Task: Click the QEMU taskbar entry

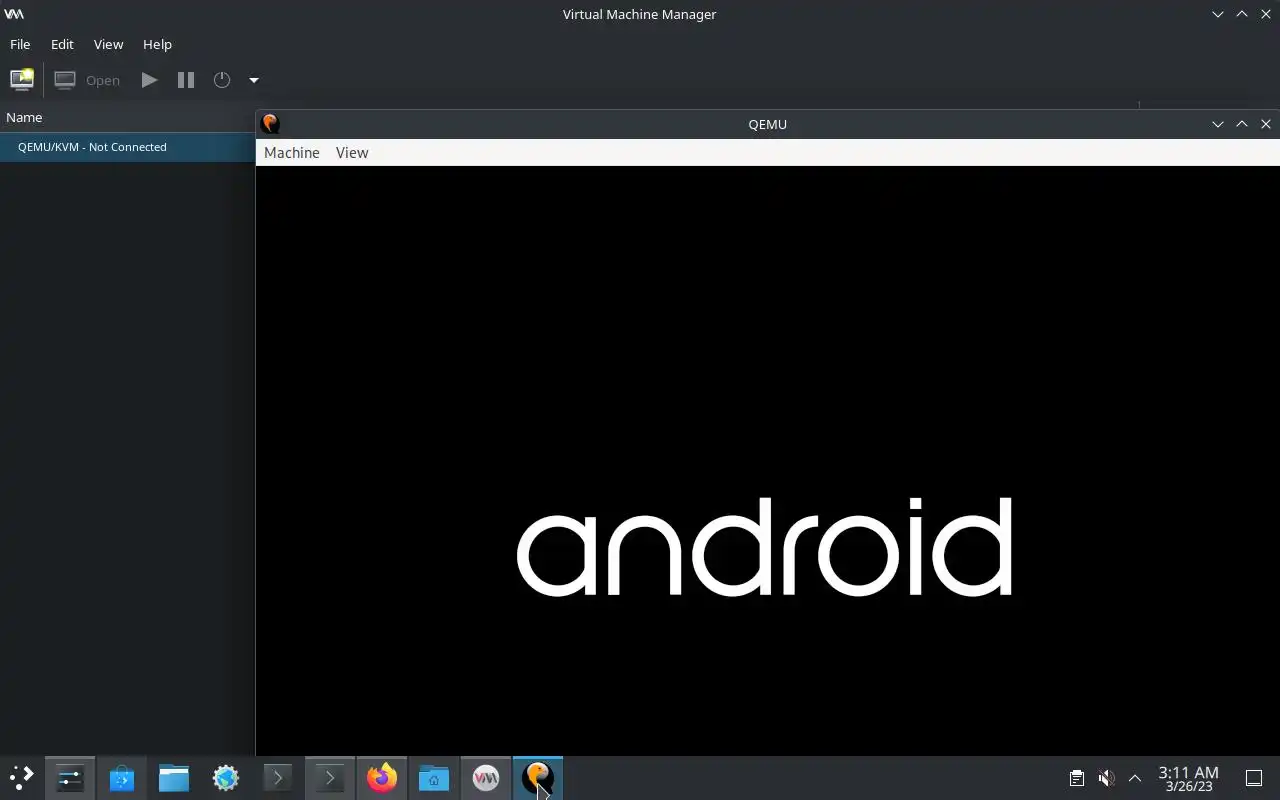Action: click(x=538, y=778)
